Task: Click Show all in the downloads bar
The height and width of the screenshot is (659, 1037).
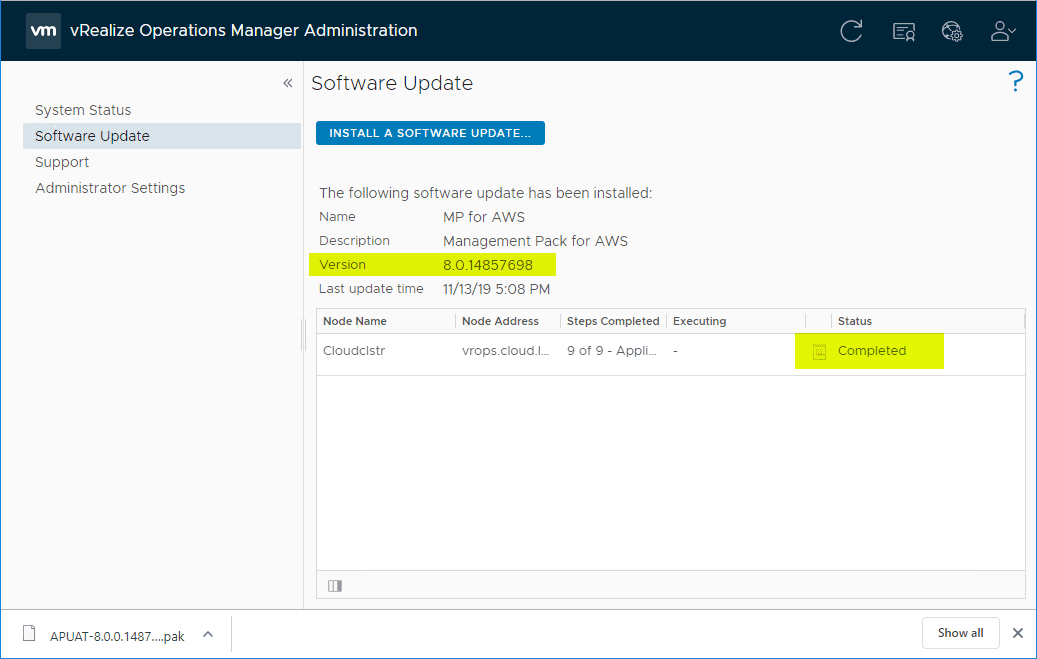Action: coord(960,633)
